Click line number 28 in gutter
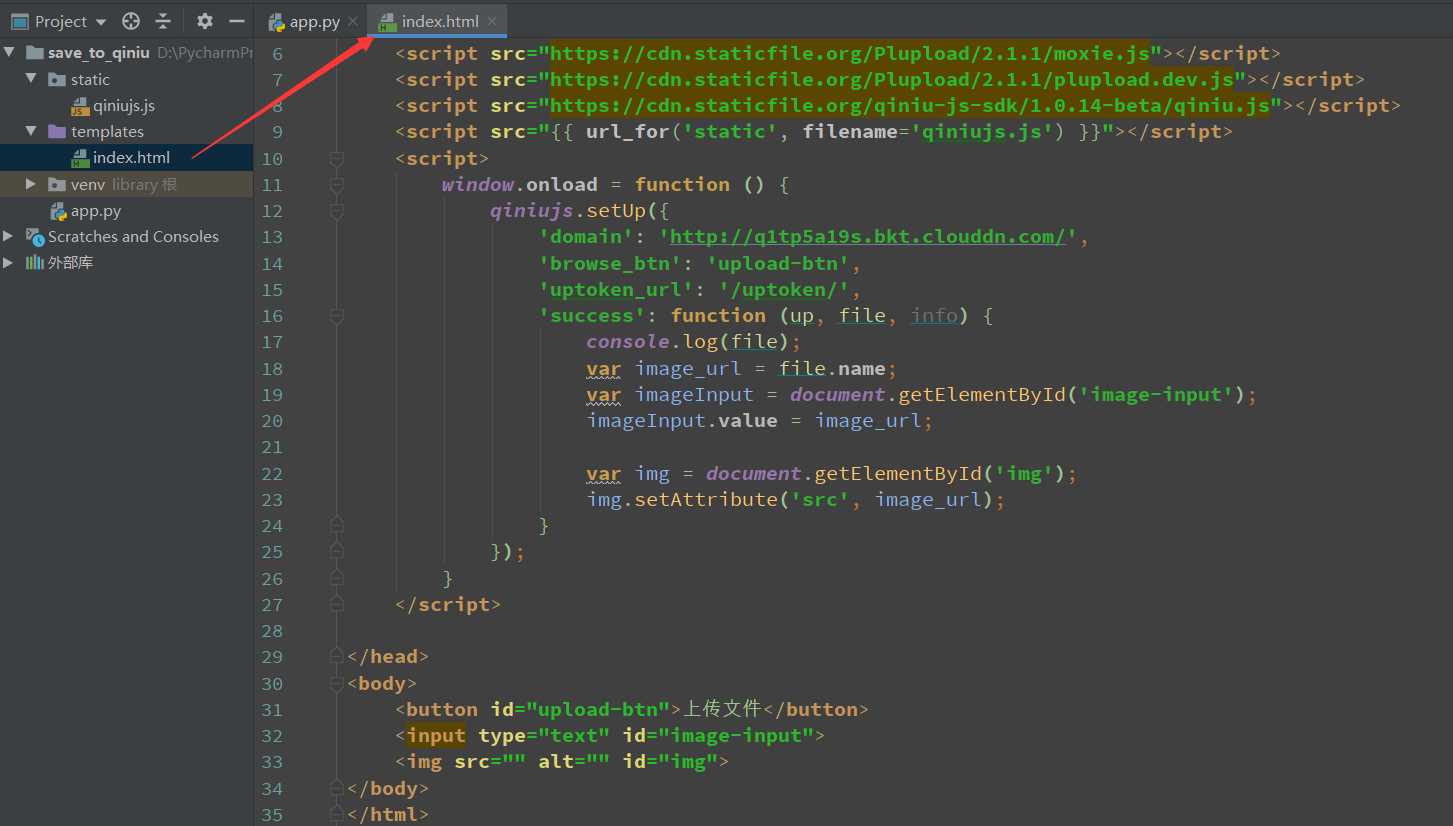1453x826 pixels. 272,631
